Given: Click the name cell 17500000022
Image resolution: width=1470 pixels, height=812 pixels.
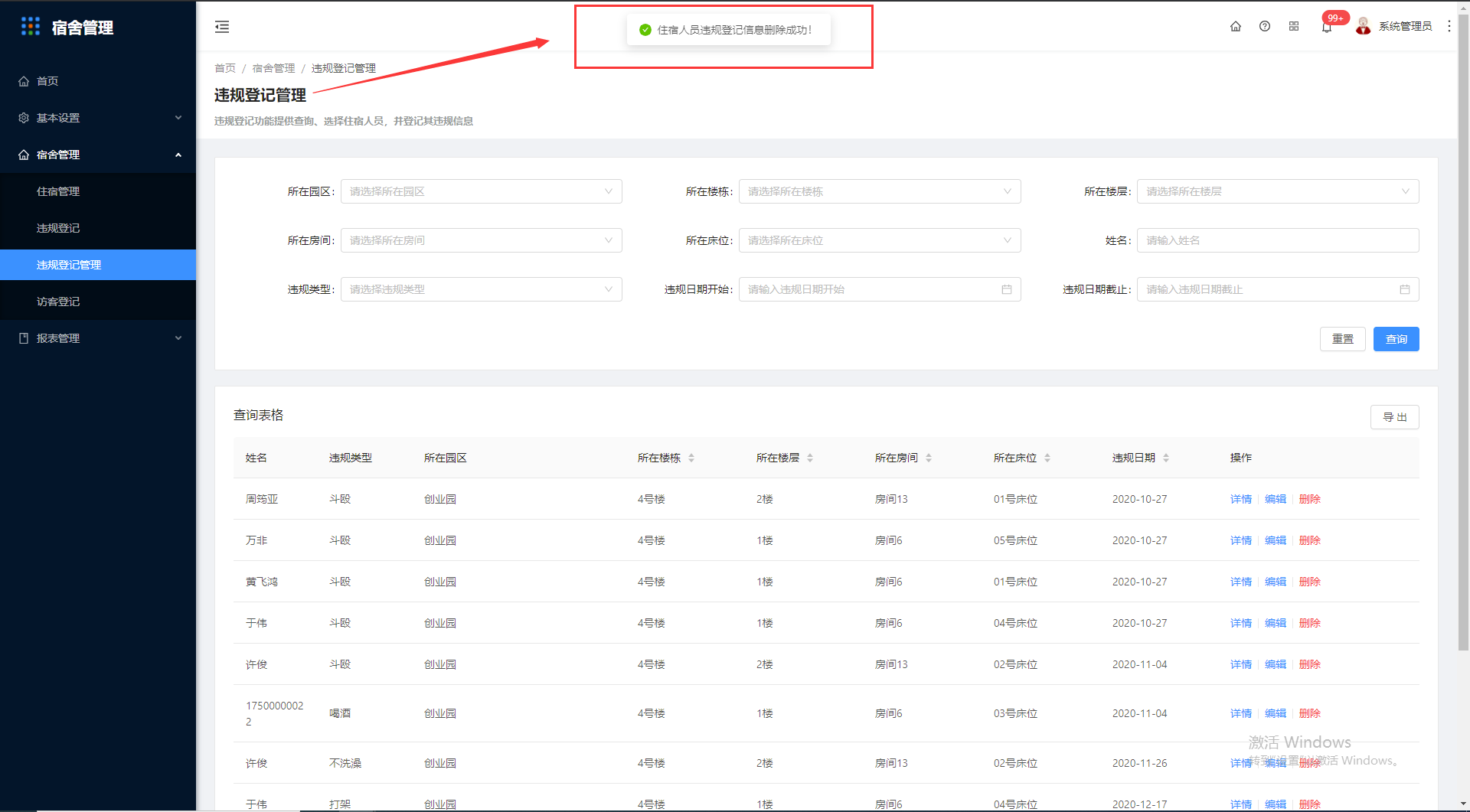Looking at the screenshot, I should point(275,713).
